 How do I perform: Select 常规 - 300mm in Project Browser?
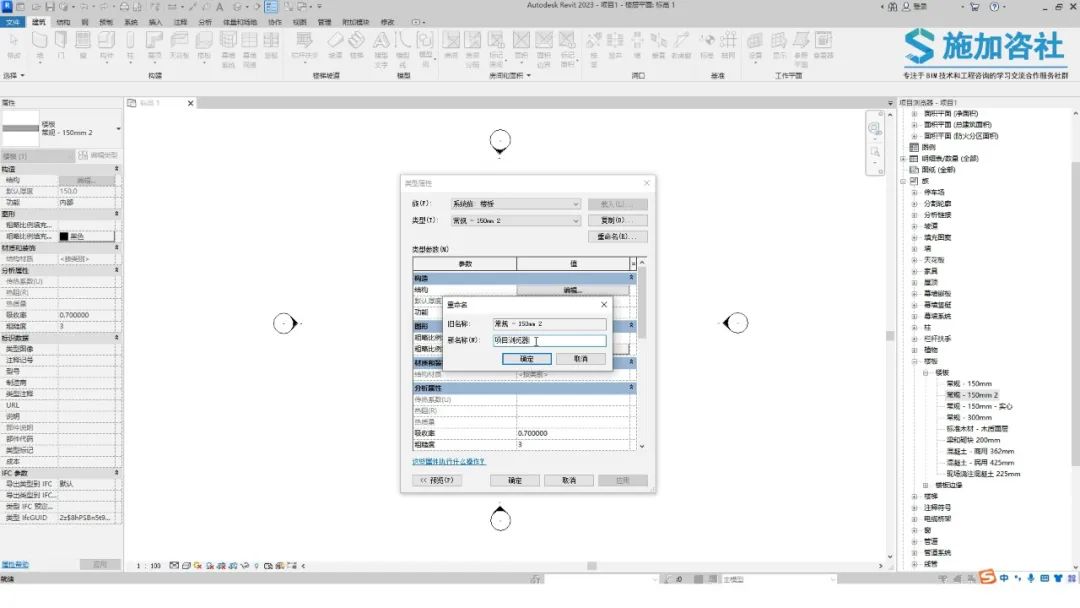pos(969,417)
